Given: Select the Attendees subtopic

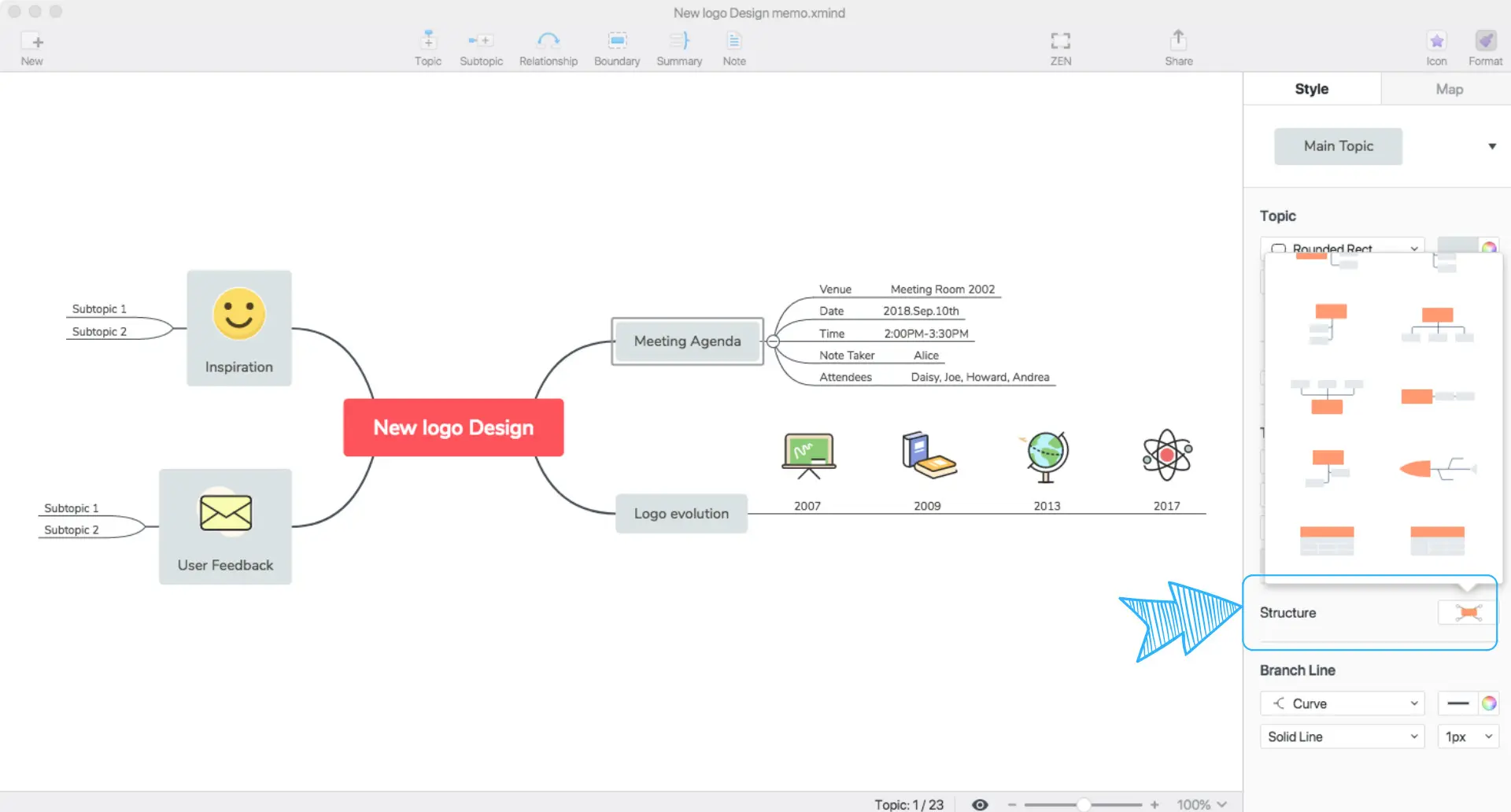Looking at the screenshot, I should (845, 377).
